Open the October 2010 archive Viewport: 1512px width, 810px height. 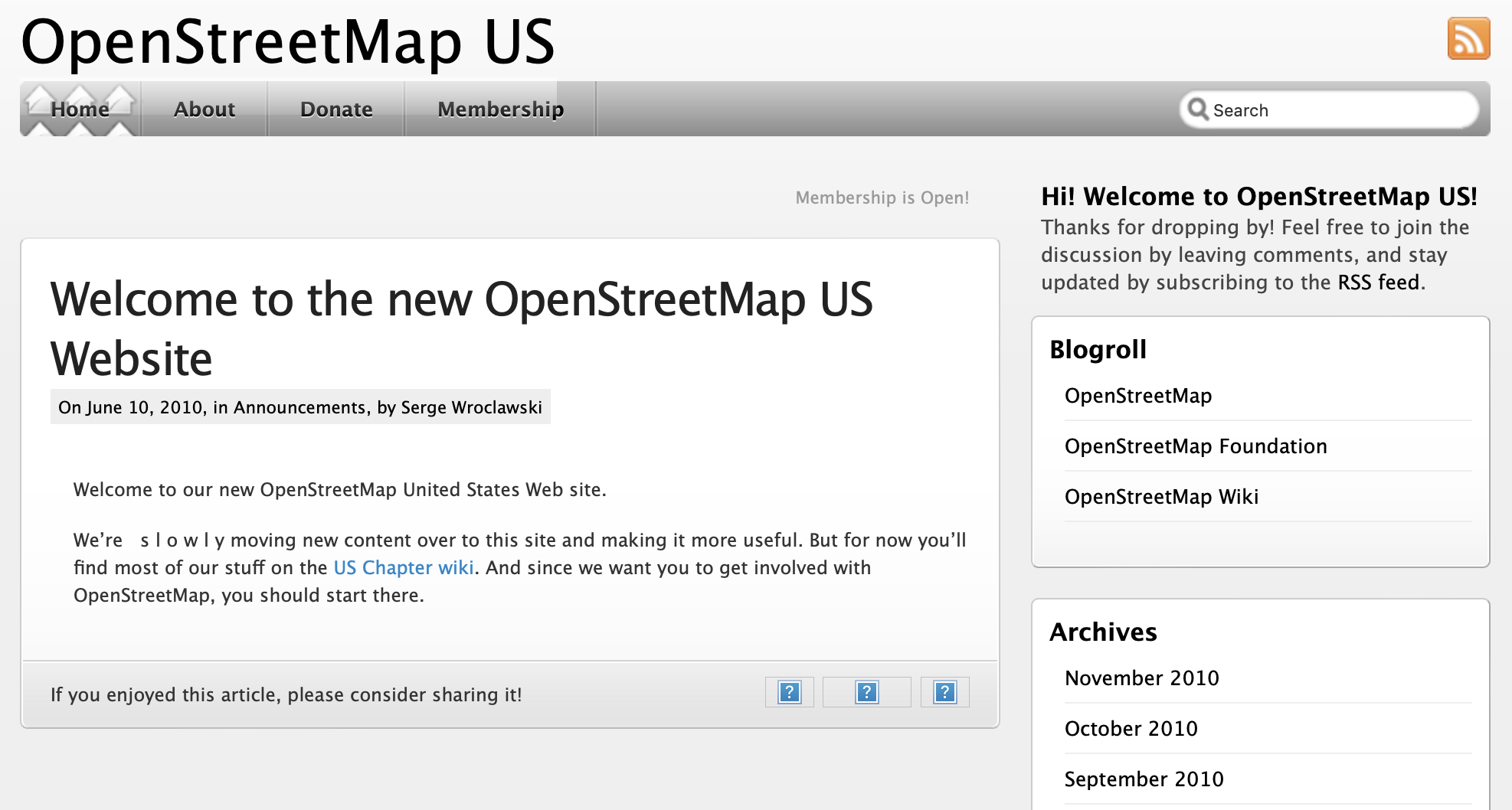[x=1131, y=729]
